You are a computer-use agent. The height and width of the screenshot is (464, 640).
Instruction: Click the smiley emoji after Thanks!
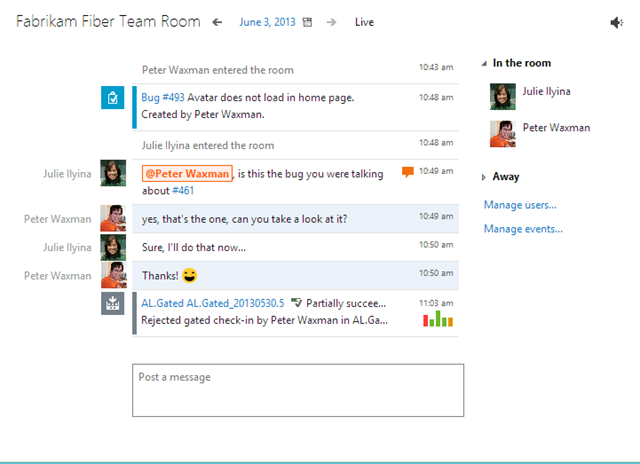[190, 275]
